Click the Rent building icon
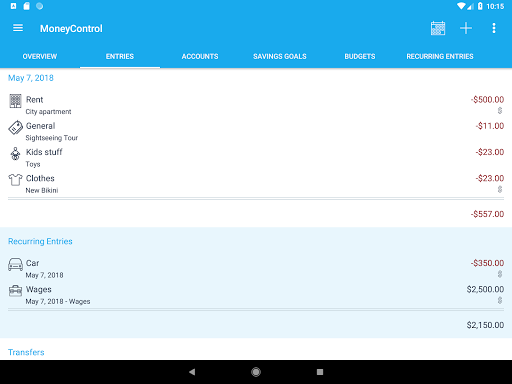Screen dimensions: 512x384 (x=15, y=101)
